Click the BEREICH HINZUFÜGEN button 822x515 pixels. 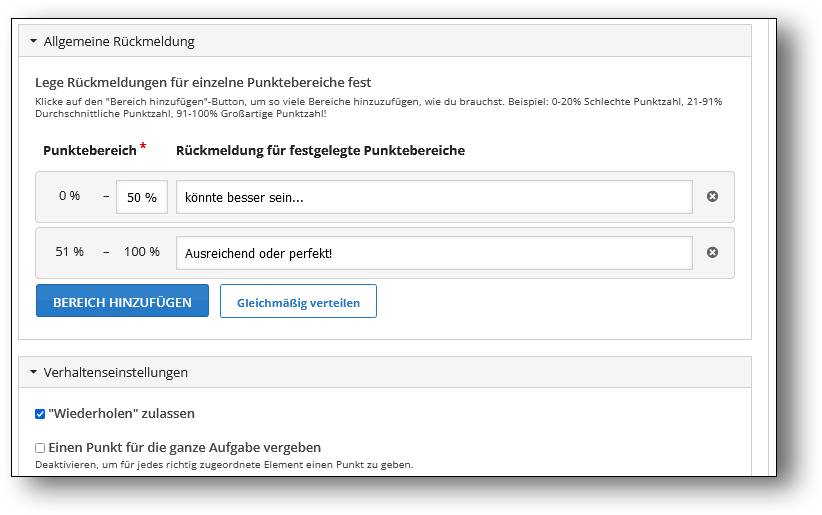[x=122, y=301]
